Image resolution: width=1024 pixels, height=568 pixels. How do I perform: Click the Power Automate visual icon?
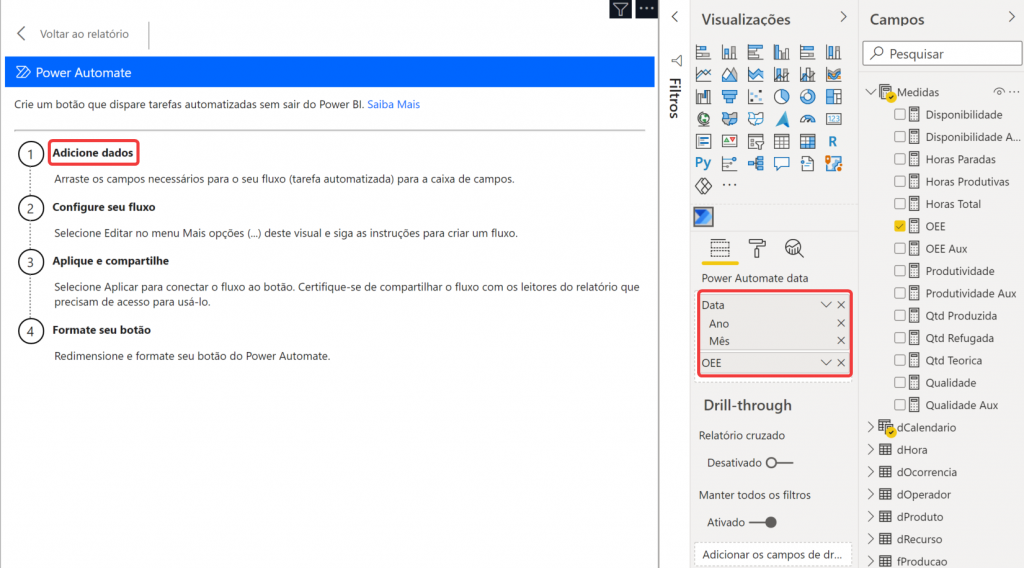tap(704, 217)
